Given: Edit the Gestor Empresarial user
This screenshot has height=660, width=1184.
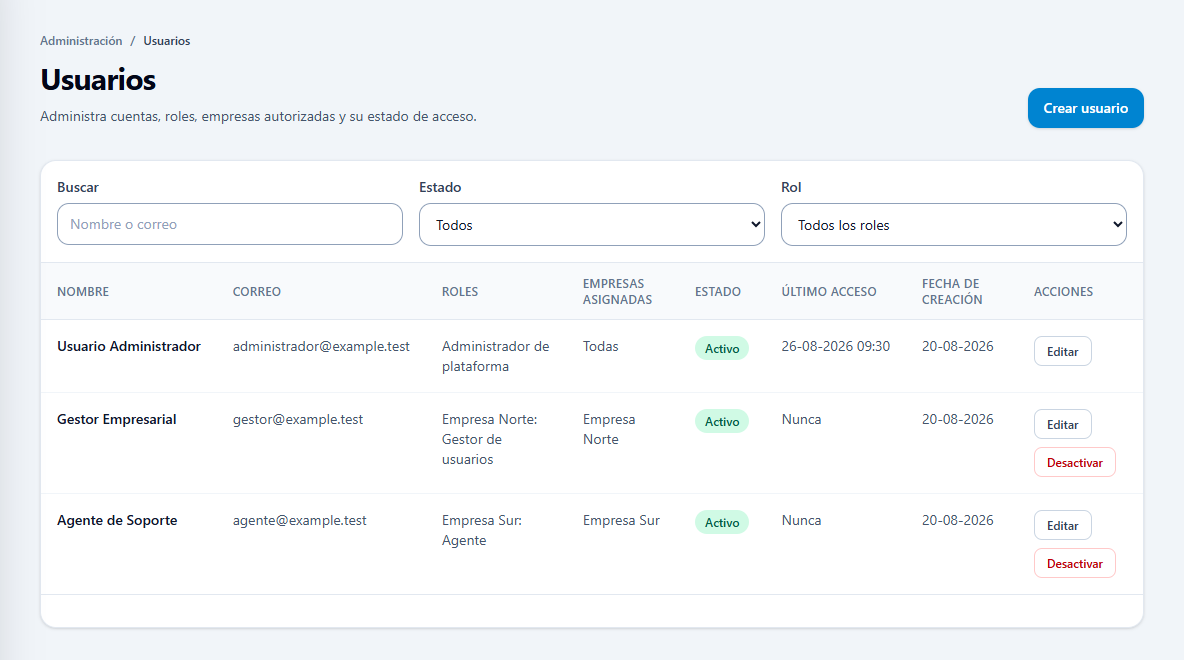Looking at the screenshot, I should [x=1062, y=424].
